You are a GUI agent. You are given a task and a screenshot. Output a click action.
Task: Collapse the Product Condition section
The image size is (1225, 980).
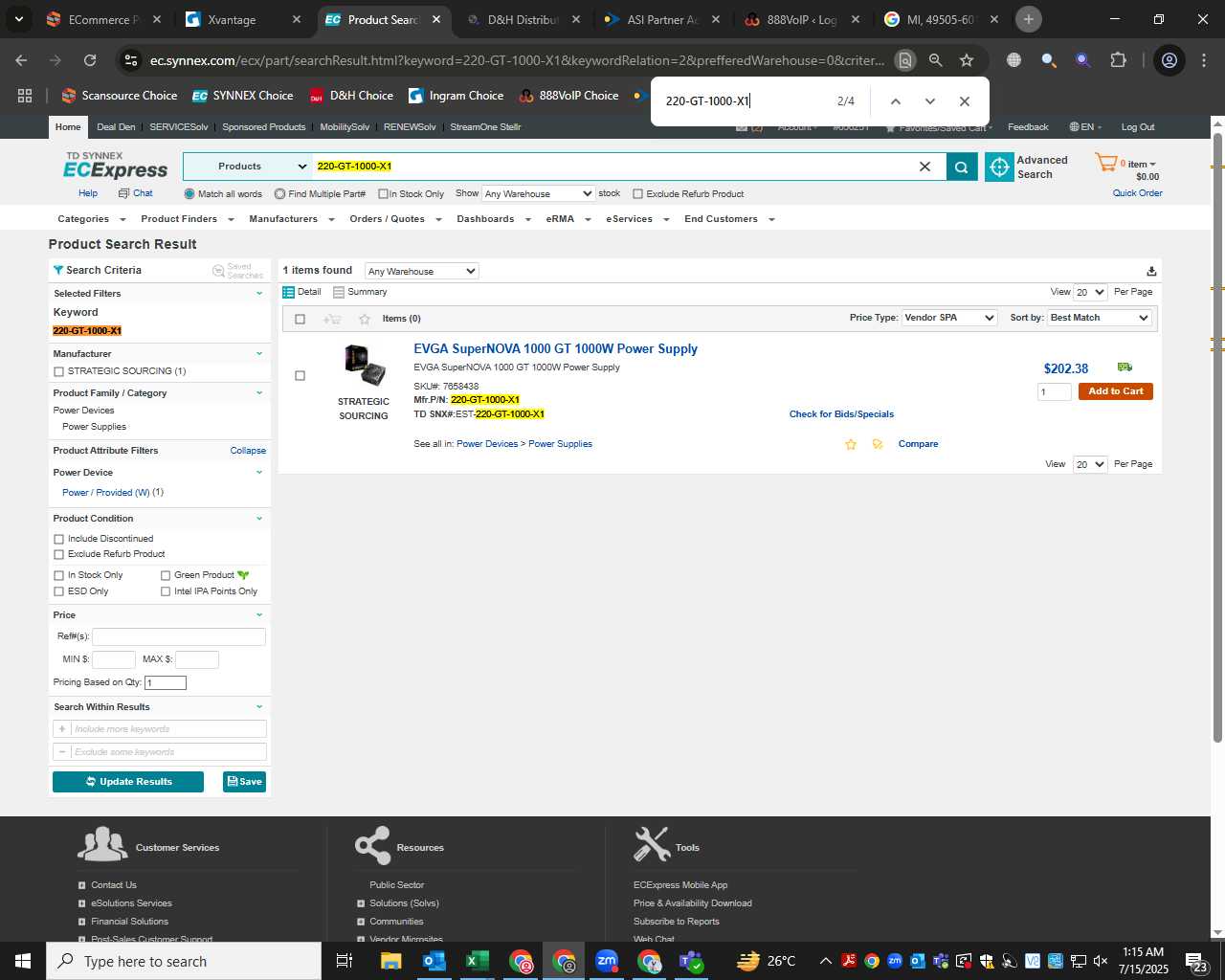(x=259, y=519)
